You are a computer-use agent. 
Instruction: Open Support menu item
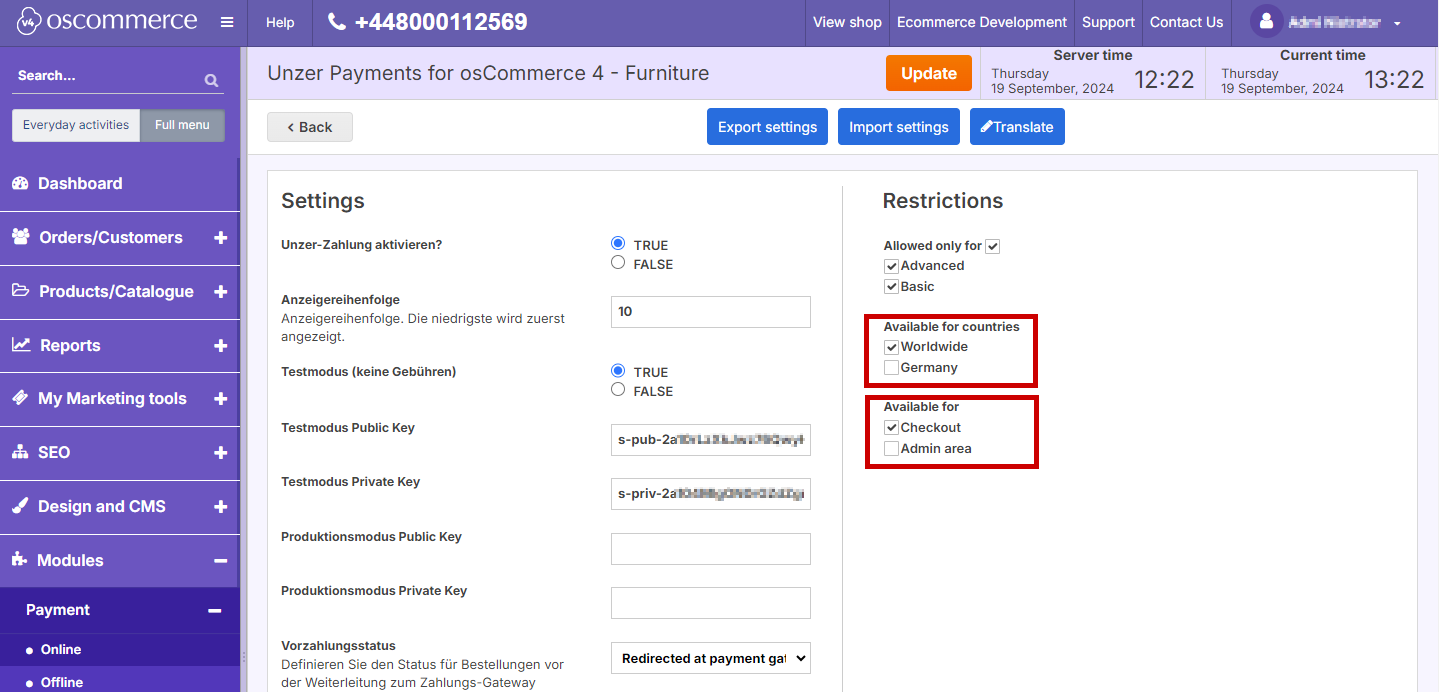1108,22
